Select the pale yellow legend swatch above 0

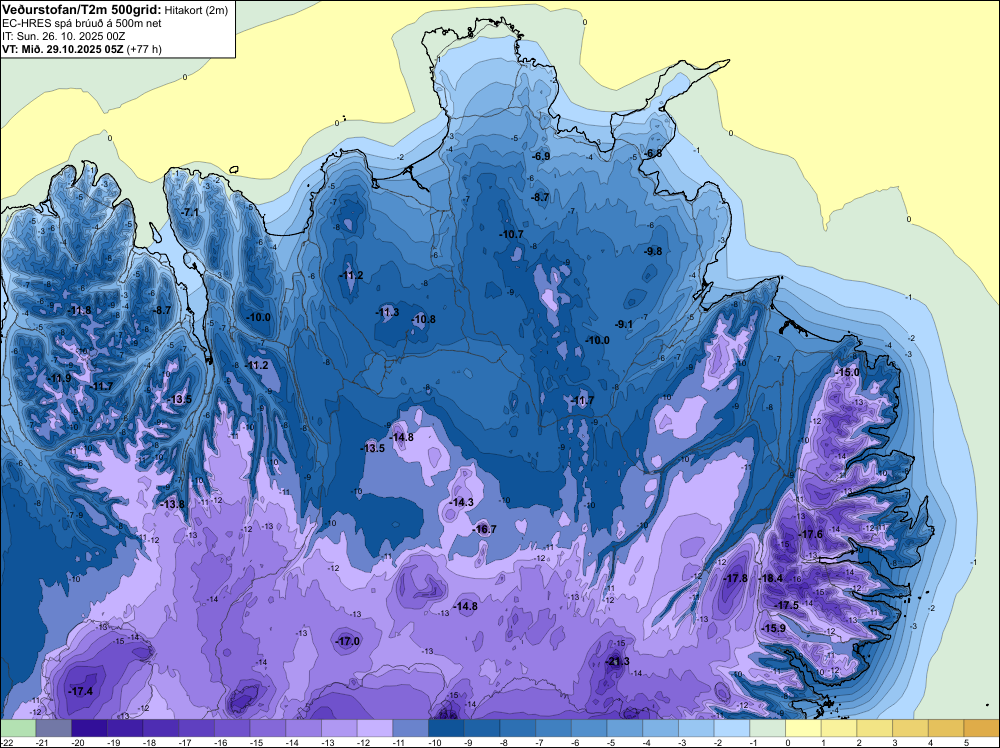click(803, 728)
